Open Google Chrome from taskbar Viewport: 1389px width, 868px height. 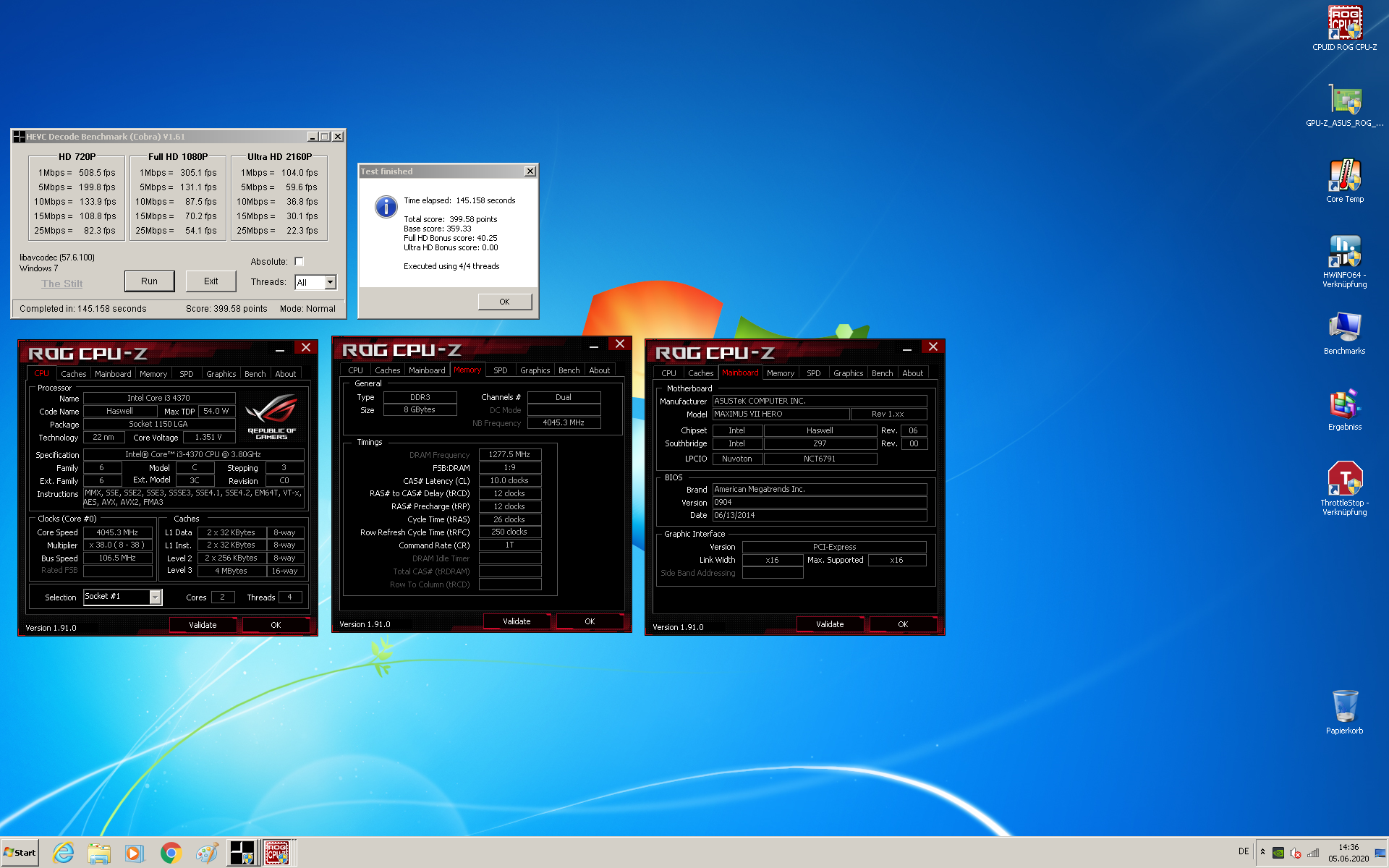click(171, 853)
